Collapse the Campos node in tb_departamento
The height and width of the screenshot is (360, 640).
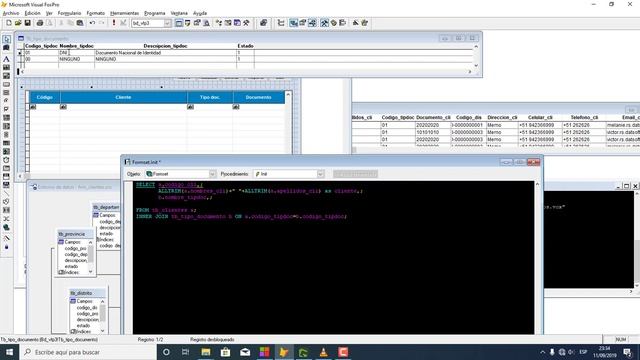96,215
